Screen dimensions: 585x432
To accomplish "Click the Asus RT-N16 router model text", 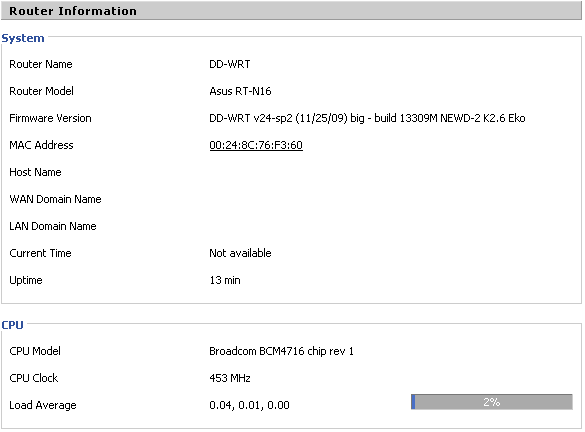I will coord(240,91).
